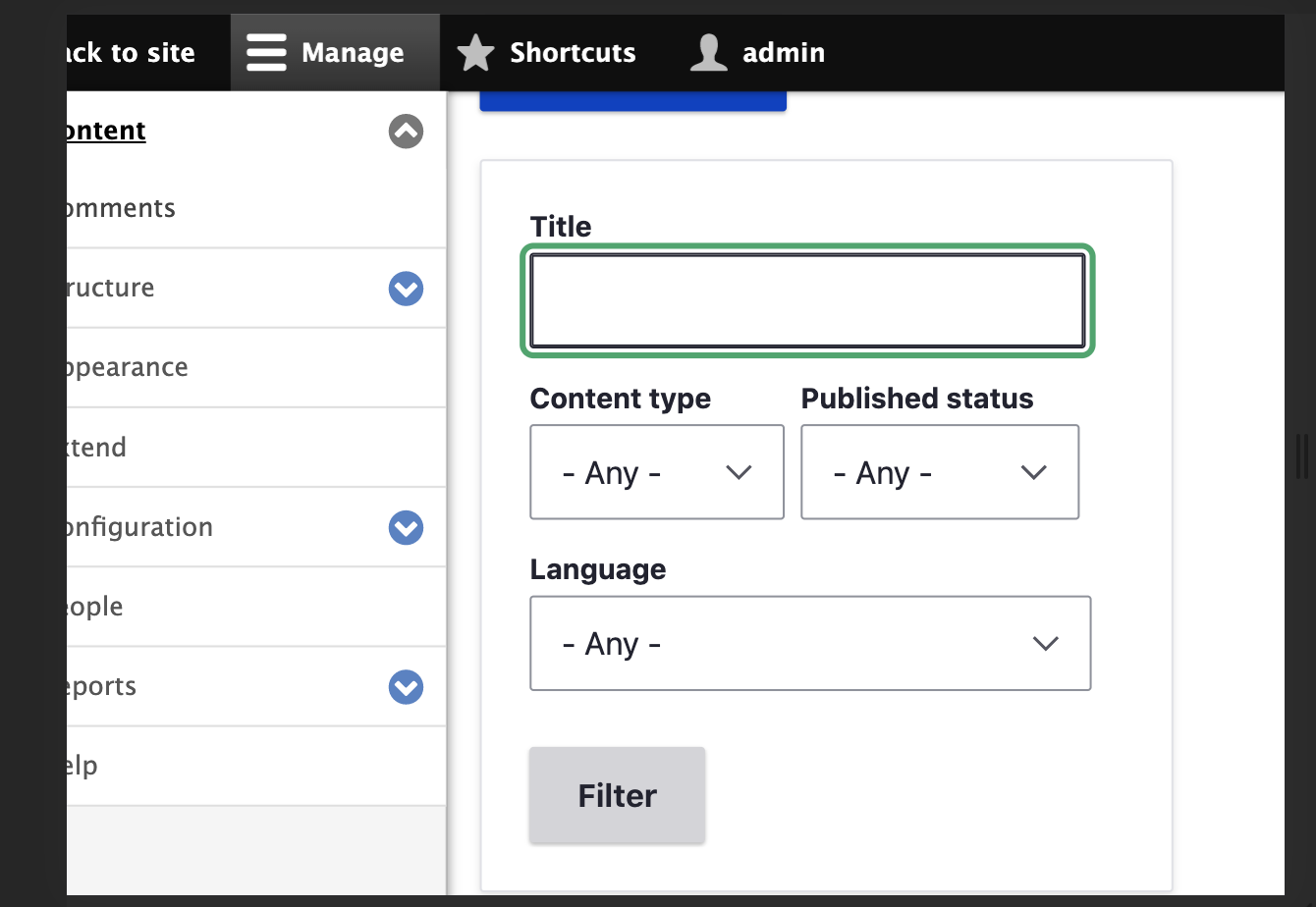This screenshot has width=1316, height=907.
Task: Click the admin user silhouette icon
Action: [708, 53]
